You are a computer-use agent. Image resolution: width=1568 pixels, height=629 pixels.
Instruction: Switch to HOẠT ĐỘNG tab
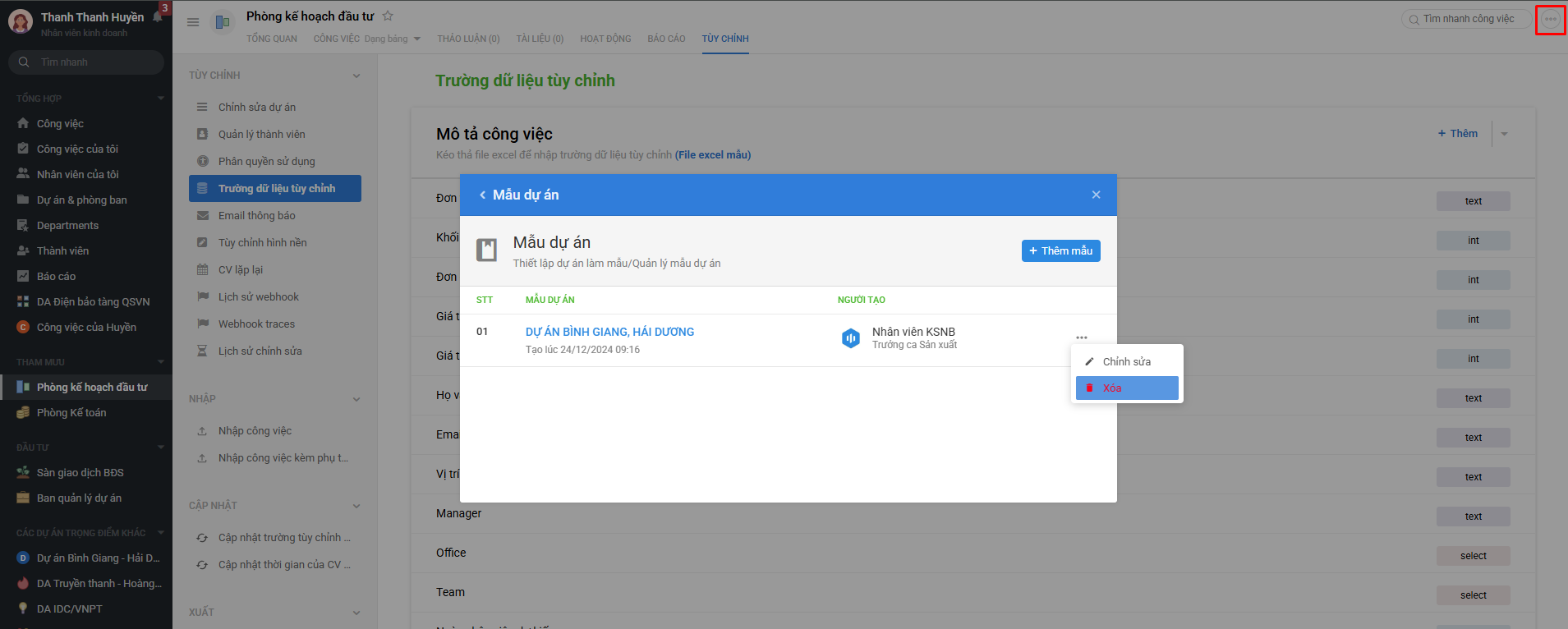click(605, 39)
